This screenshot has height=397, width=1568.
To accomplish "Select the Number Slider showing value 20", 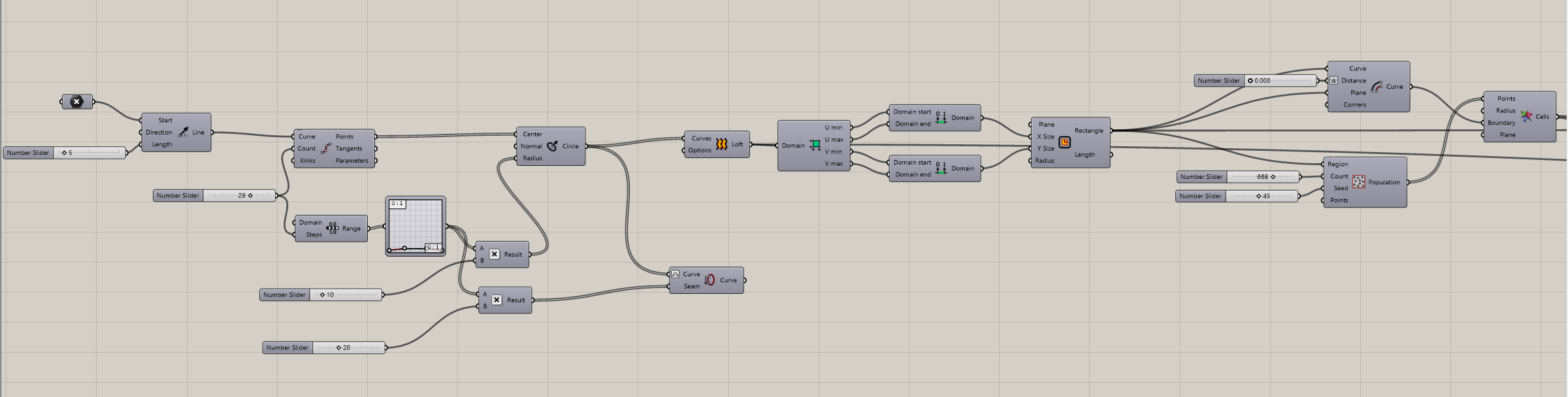I will (x=324, y=347).
